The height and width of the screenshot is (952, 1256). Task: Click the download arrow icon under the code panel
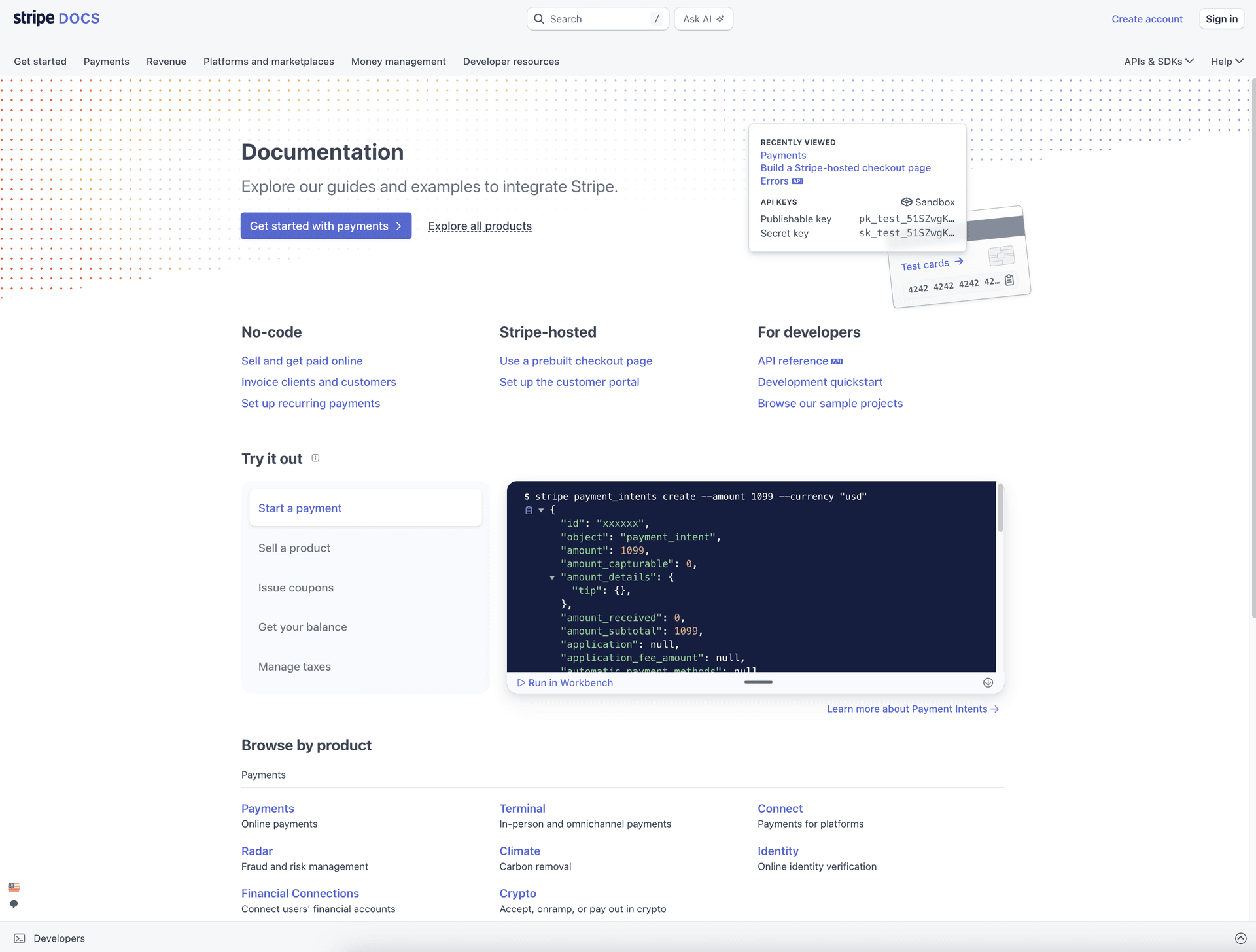click(x=988, y=682)
